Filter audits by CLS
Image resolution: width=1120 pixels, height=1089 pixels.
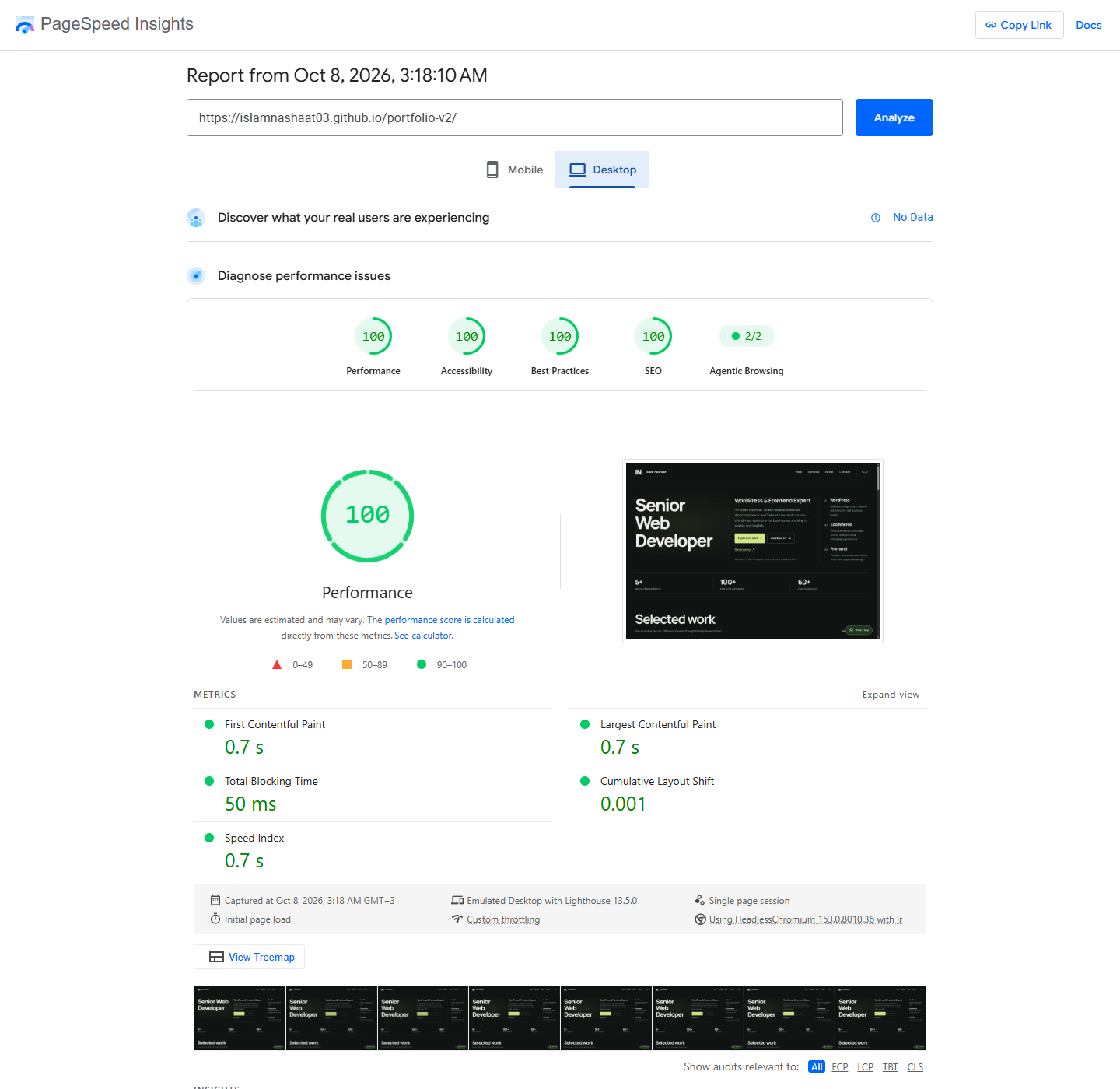tap(915, 1066)
